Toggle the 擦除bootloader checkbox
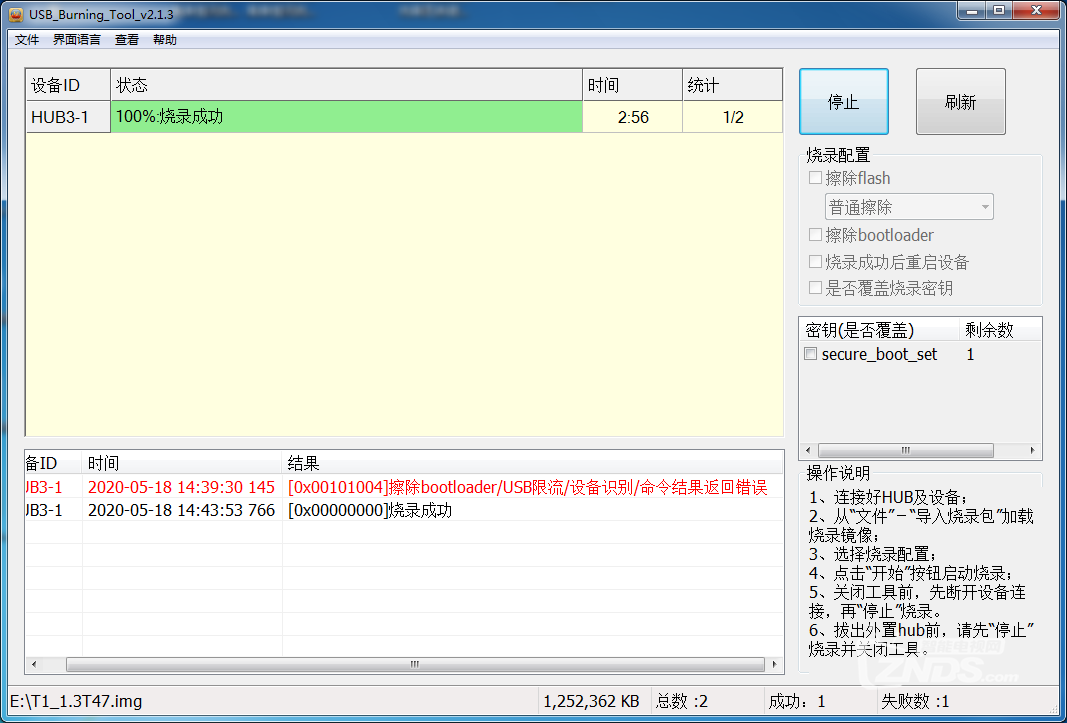 coord(815,235)
